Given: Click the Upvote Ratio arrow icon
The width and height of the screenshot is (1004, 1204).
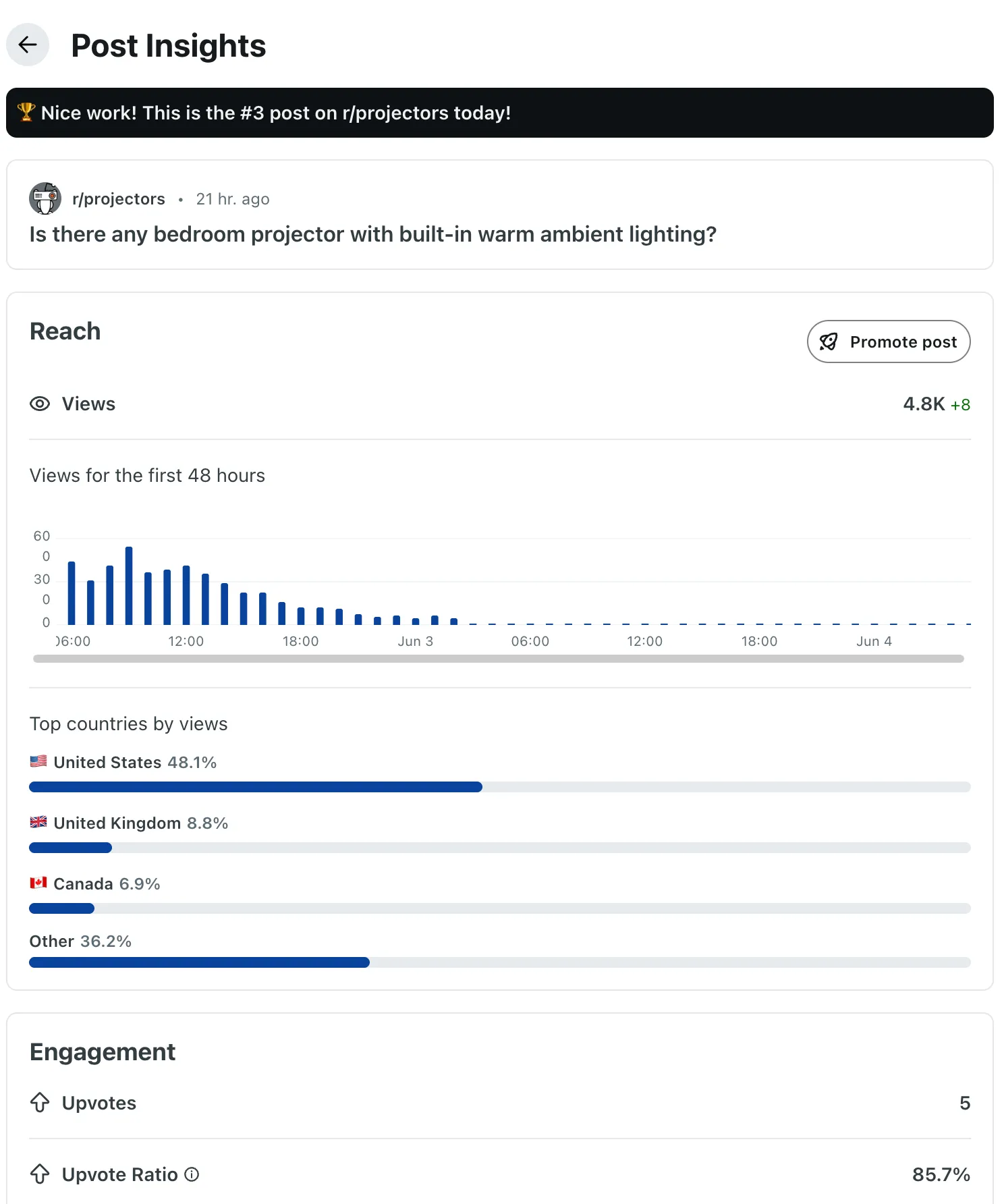Looking at the screenshot, I should point(40,1174).
